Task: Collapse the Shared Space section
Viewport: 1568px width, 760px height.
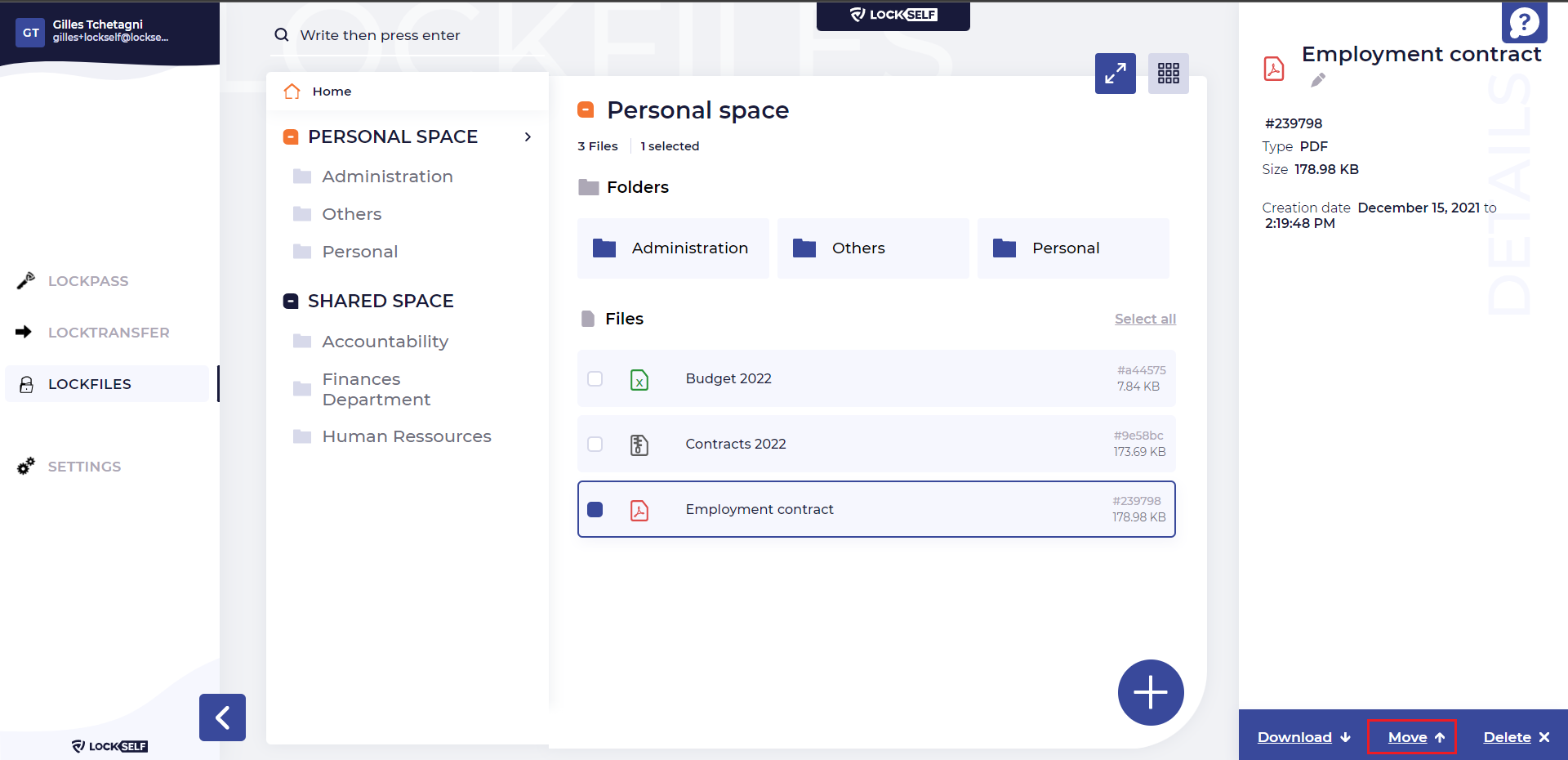Action: click(291, 302)
